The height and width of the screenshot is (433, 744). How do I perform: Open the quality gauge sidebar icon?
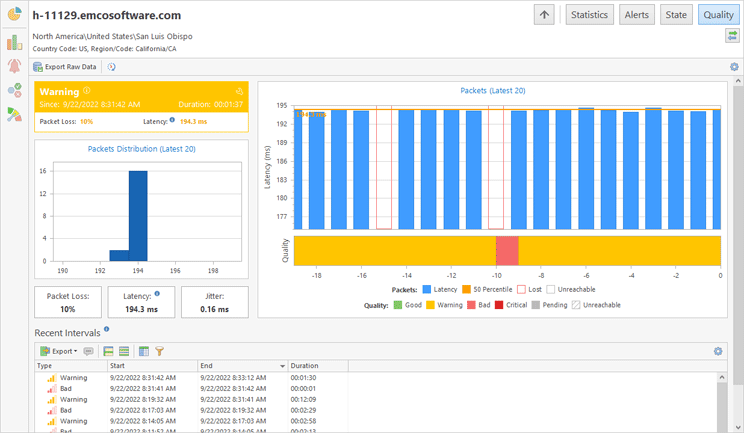[x=14, y=114]
